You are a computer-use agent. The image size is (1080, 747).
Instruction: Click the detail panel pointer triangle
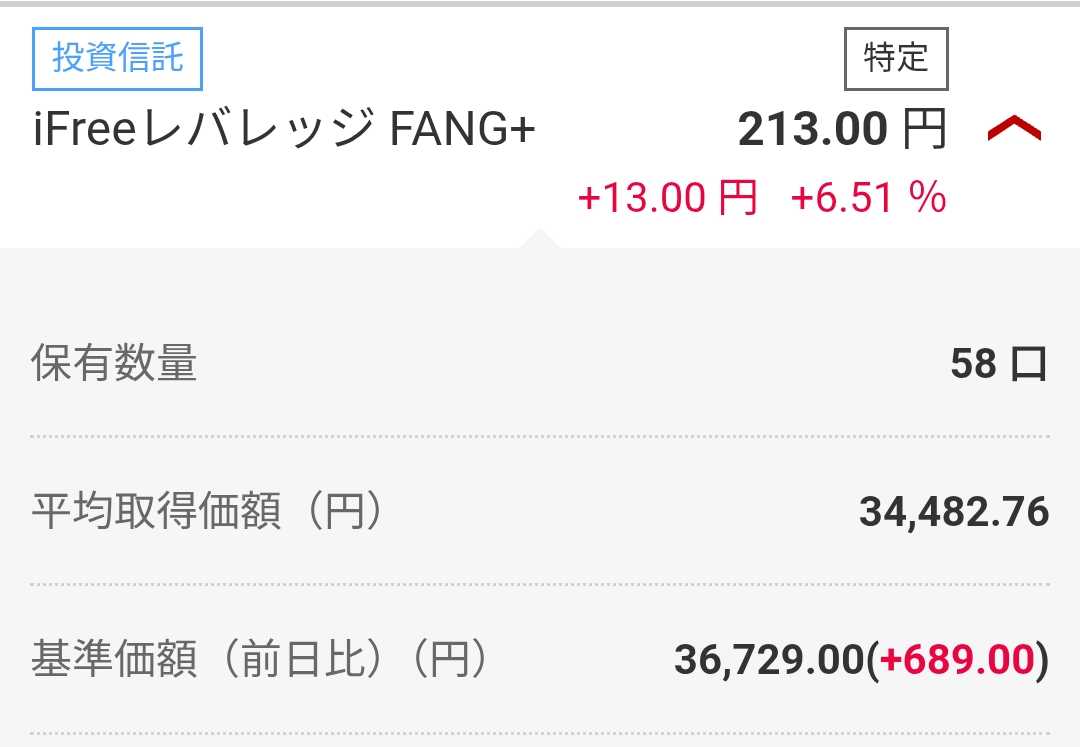point(539,239)
